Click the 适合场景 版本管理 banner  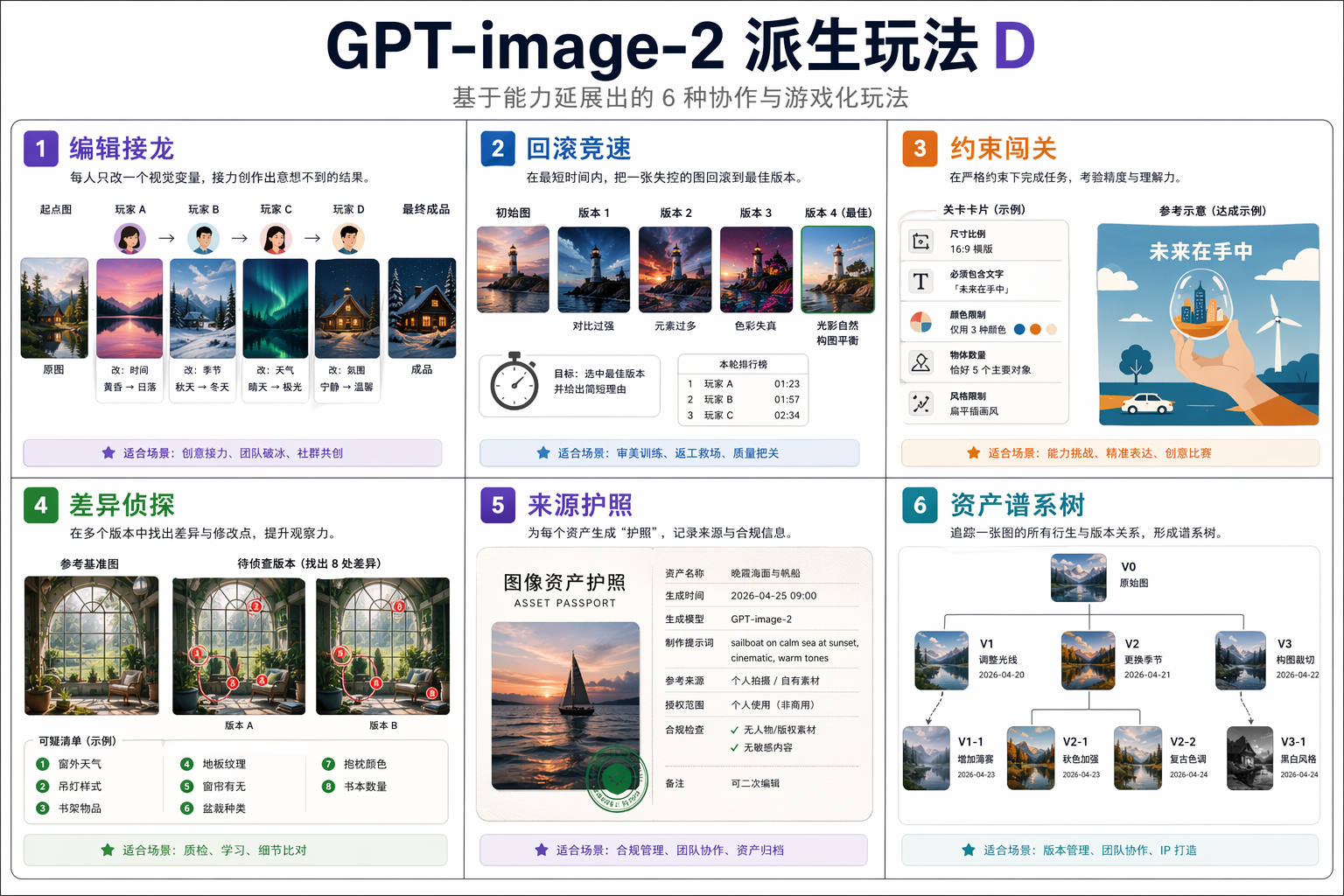[1109, 850]
